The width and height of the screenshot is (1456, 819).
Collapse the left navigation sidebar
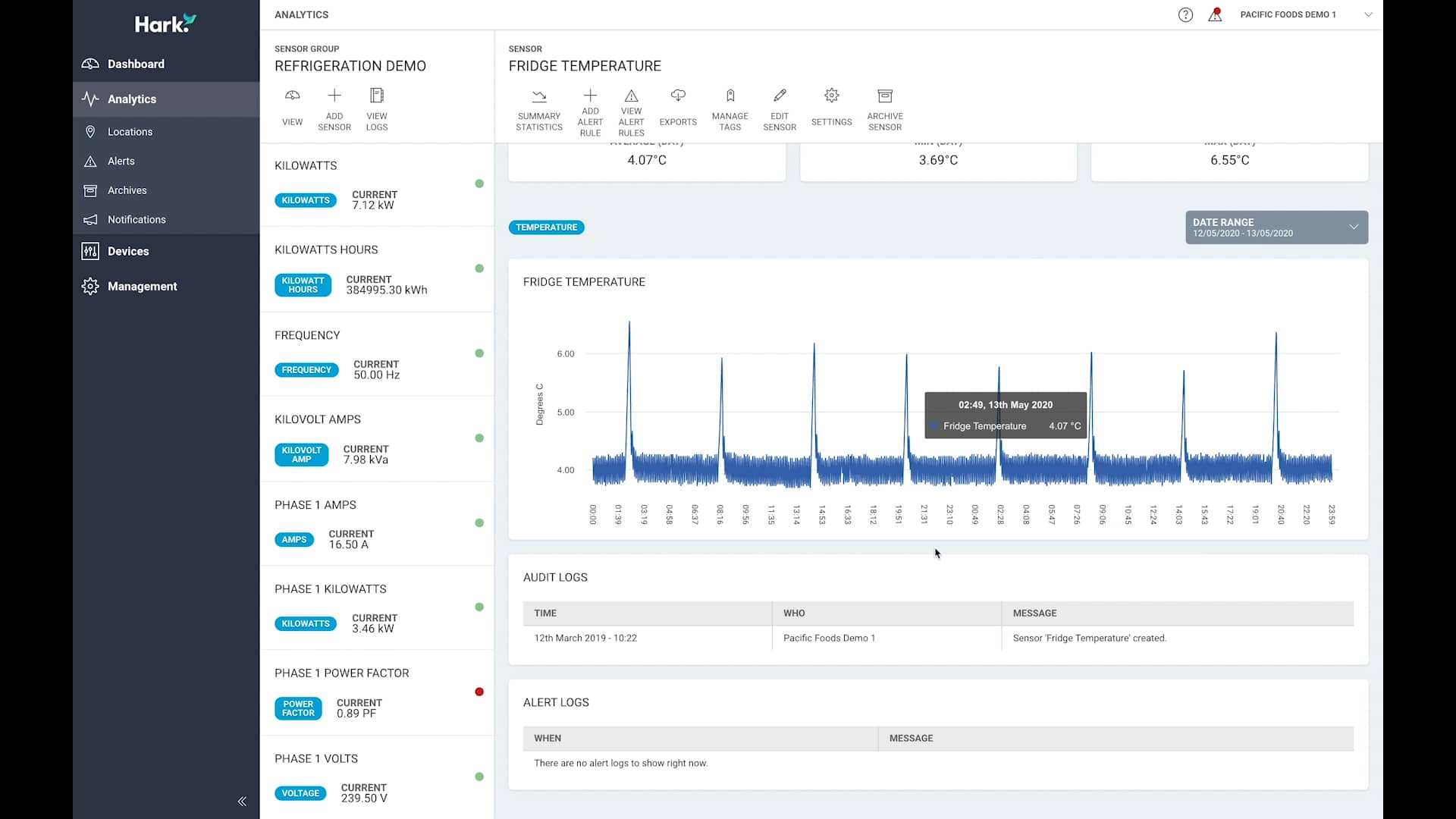(242, 802)
